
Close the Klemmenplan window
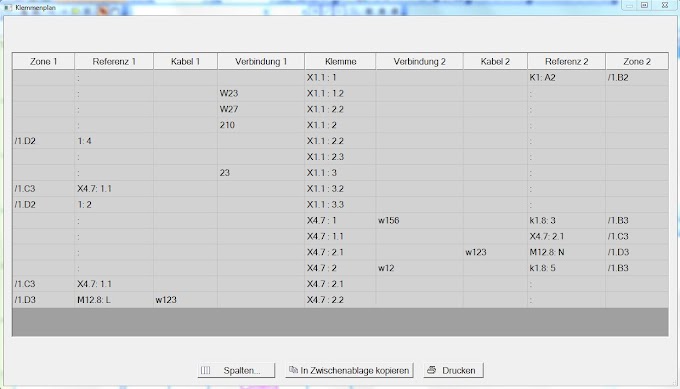pyautogui.click(x=665, y=5)
